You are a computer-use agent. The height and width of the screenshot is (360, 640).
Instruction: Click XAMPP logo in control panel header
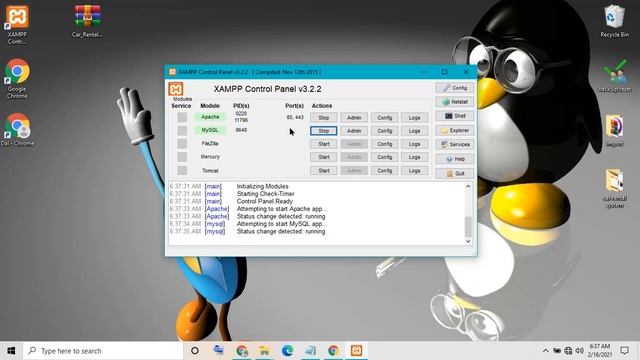point(176,89)
